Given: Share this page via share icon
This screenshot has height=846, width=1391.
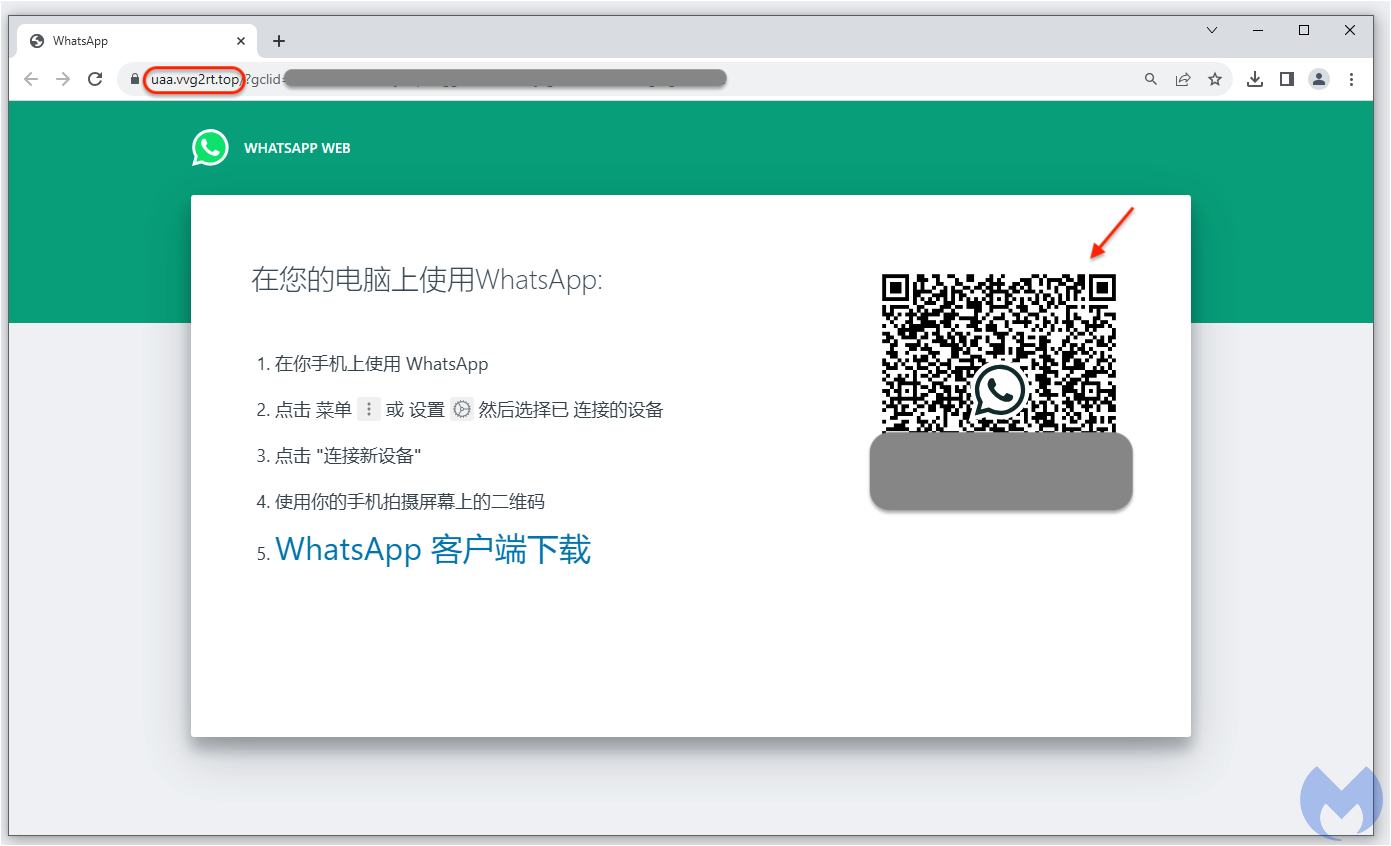Looking at the screenshot, I should tap(1183, 79).
